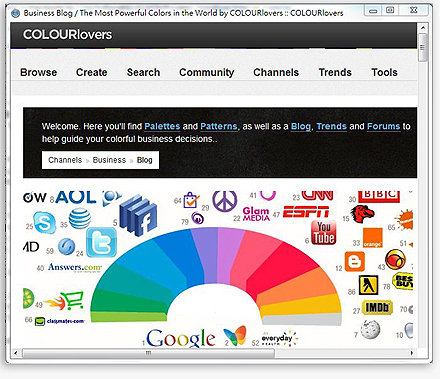440x379 pixels.
Task: Click the Wikipedia globe logo
Action: [370, 329]
